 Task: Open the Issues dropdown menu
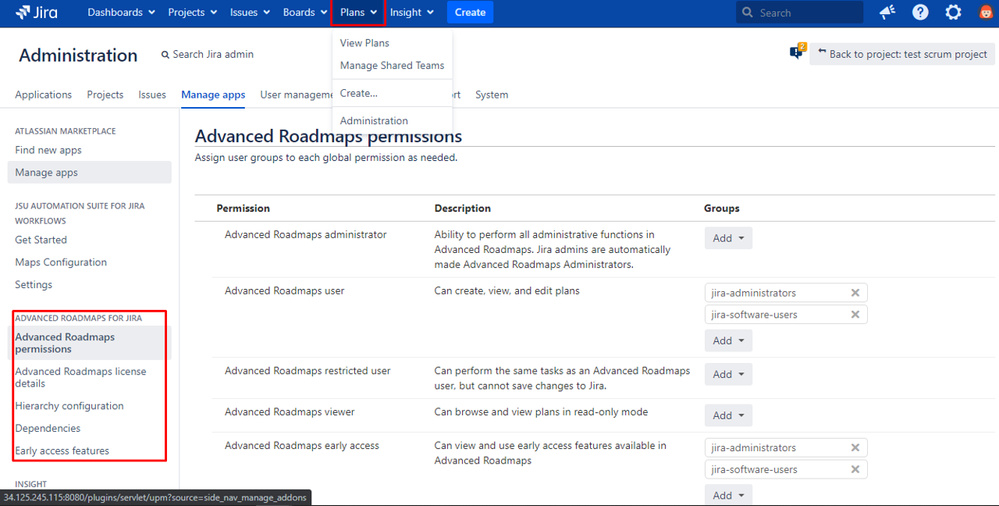coord(250,12)
